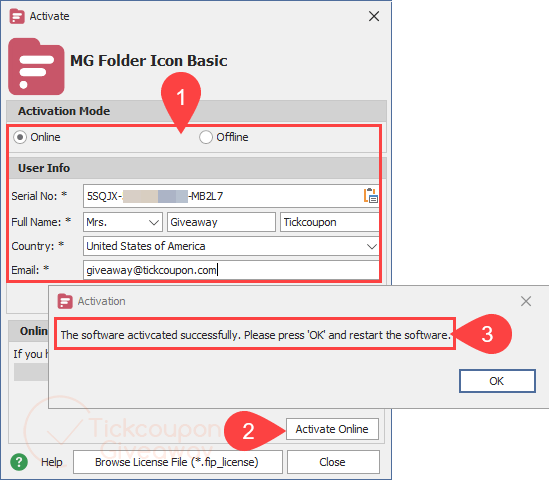Click the paste serial number clipboard icon

(x=370, y=196)
